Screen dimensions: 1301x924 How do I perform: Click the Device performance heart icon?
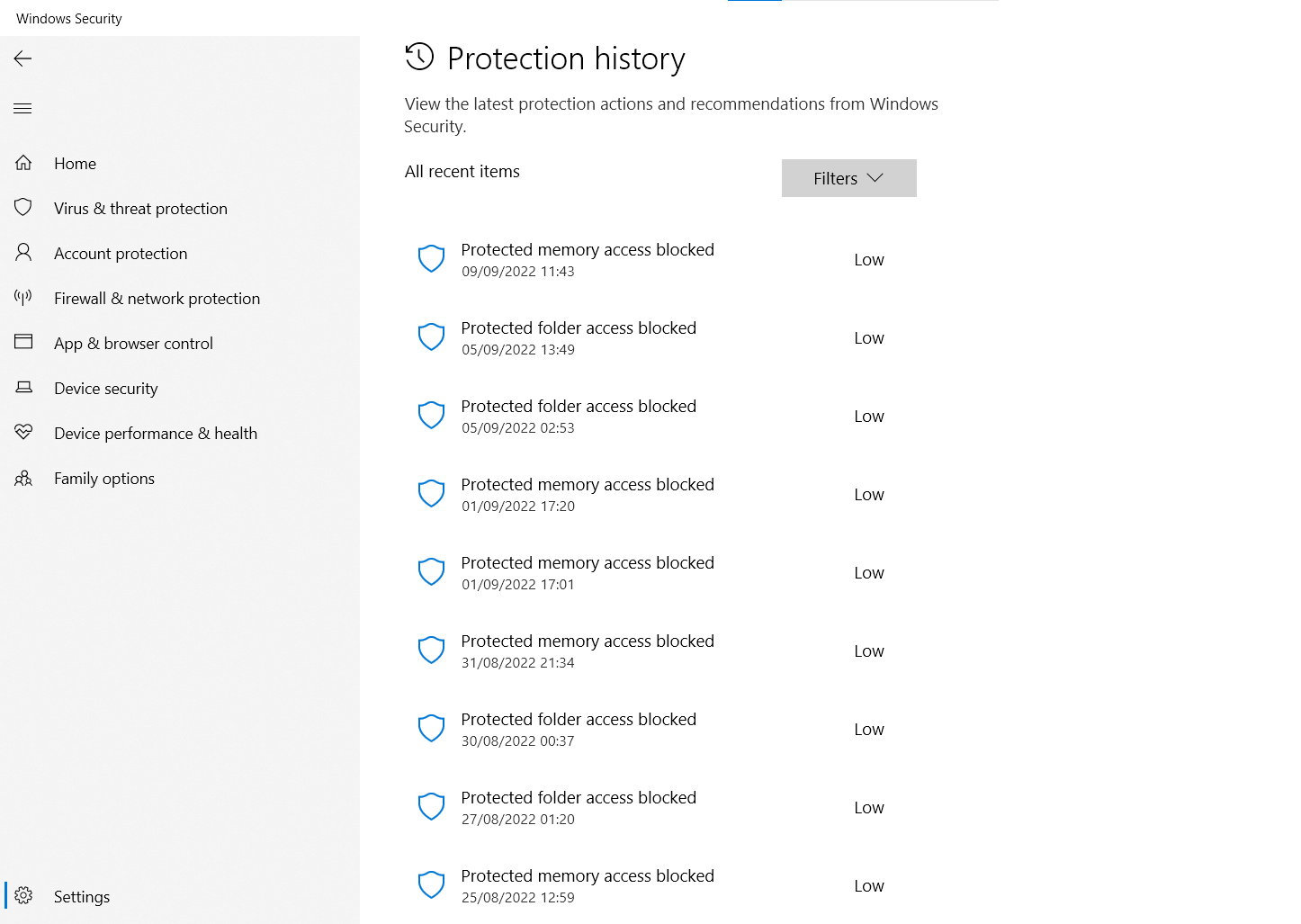pos(23,433)
